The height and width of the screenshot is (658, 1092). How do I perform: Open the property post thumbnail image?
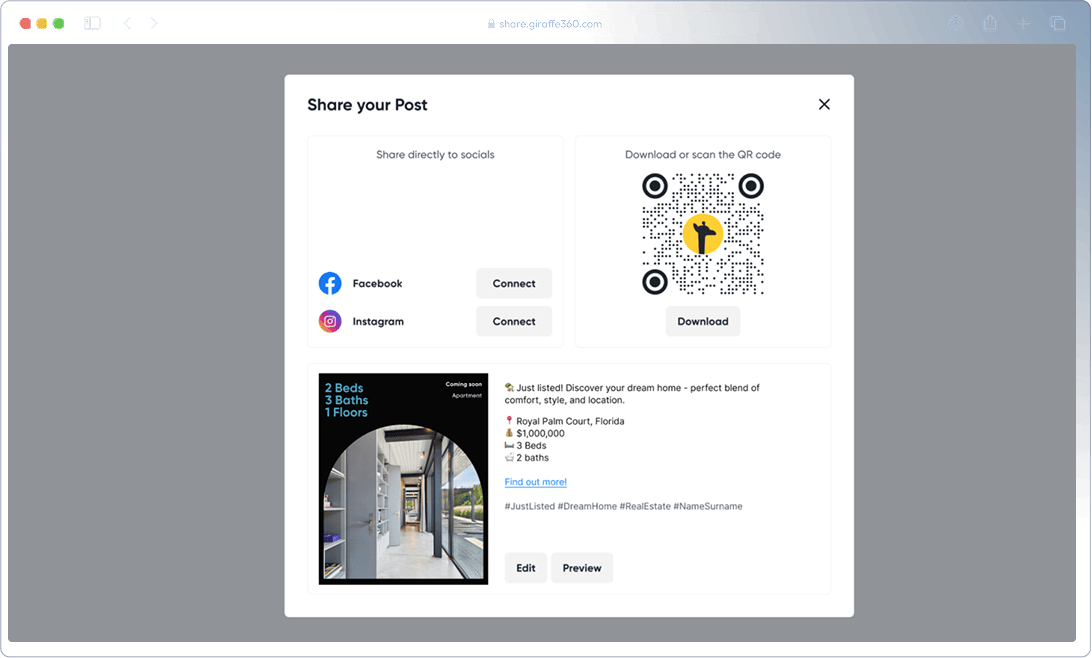coord(403,479)
